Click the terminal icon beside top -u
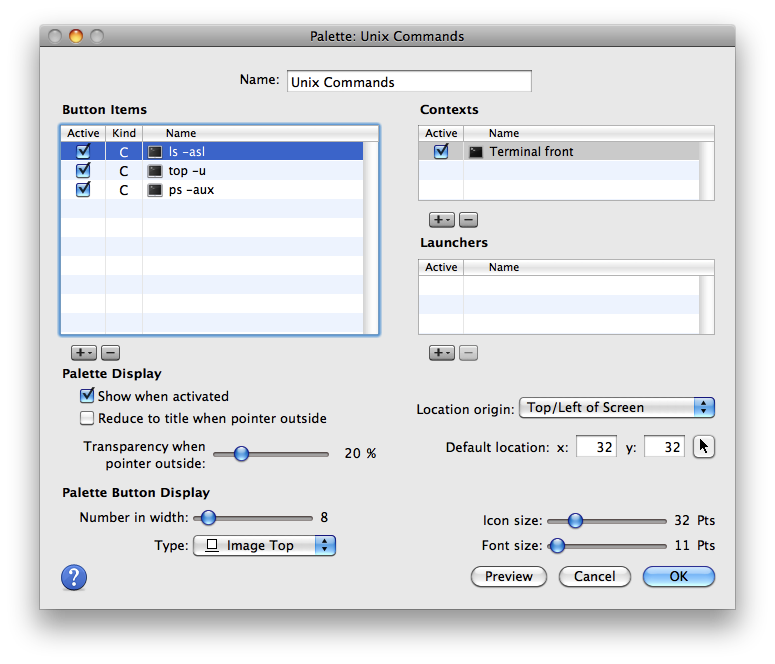The image size is (775, 664). (x=155, y=171)
